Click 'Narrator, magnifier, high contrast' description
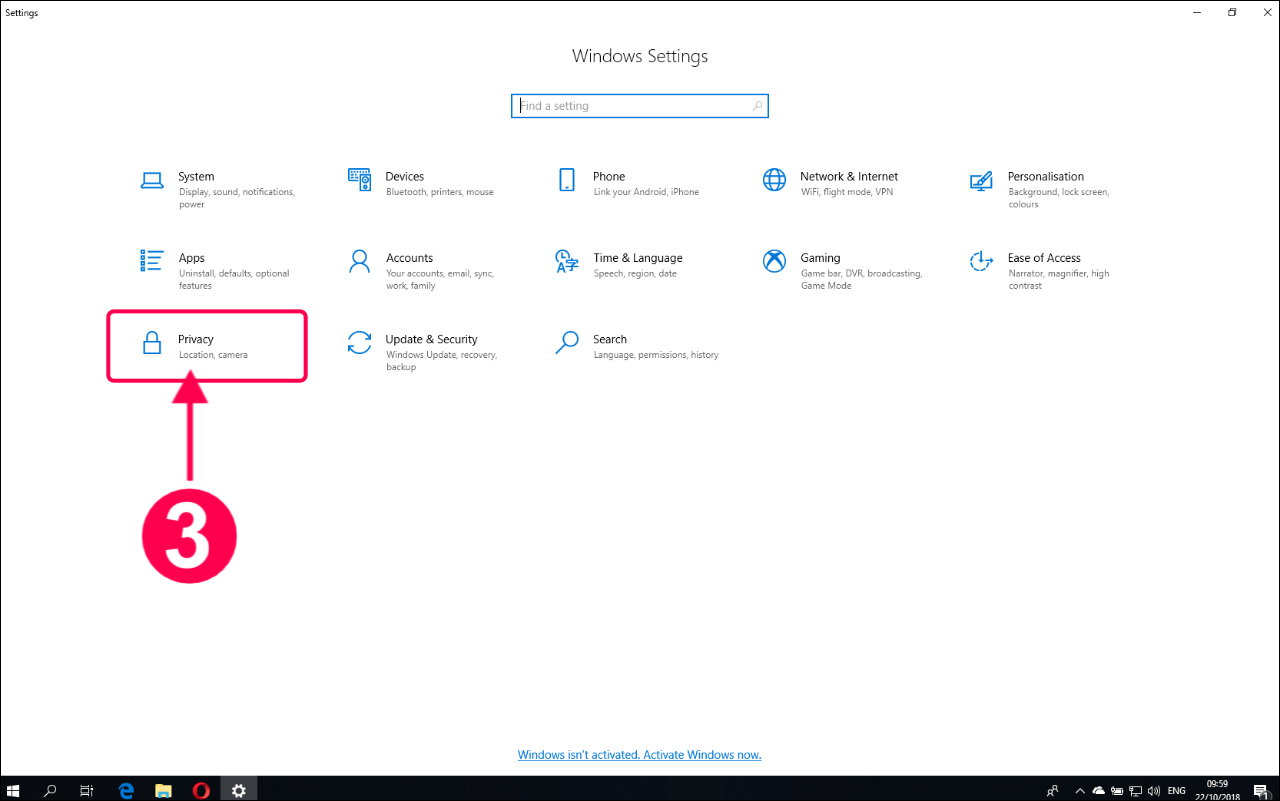The image size is (1280, 801). (1059, 280)
